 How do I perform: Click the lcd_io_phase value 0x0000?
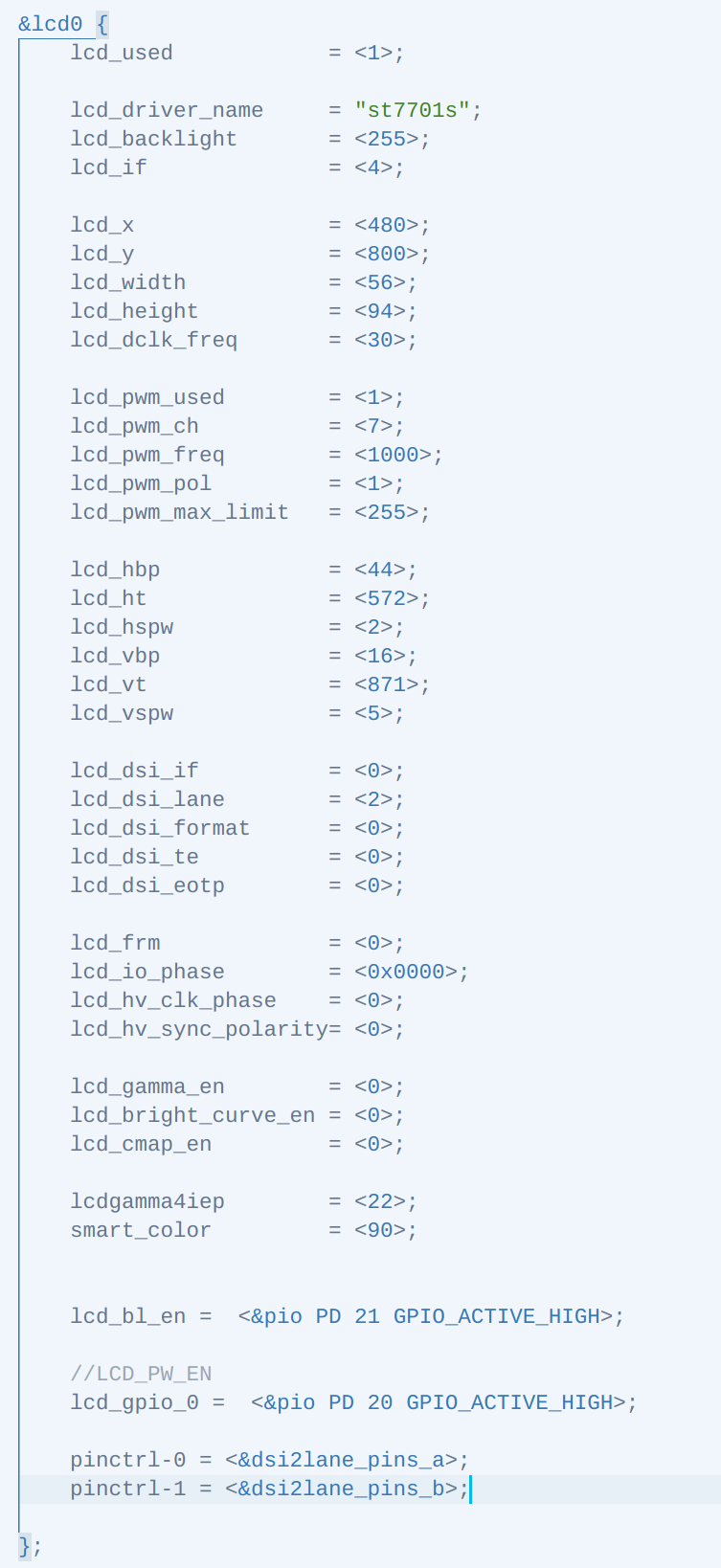tap(406, 972)
